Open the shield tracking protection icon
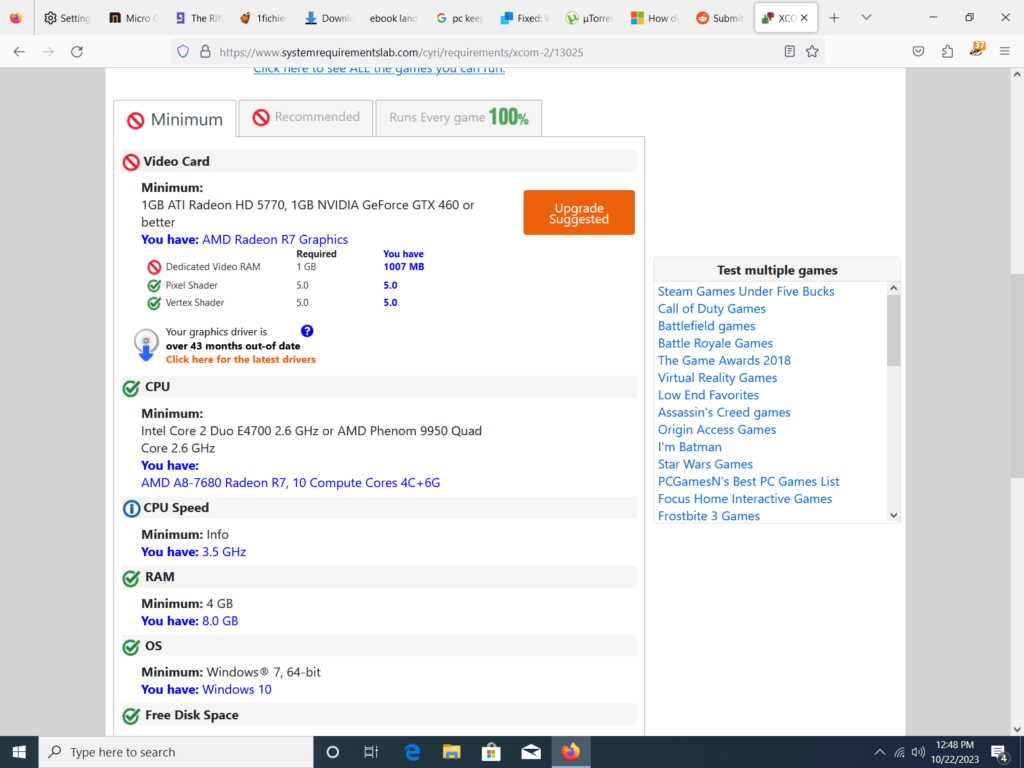 click(x=183, y=52)
